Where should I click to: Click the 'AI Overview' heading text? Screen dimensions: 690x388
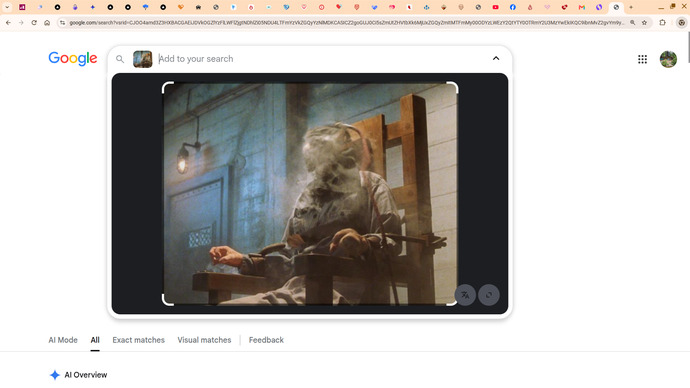(86, 375)
